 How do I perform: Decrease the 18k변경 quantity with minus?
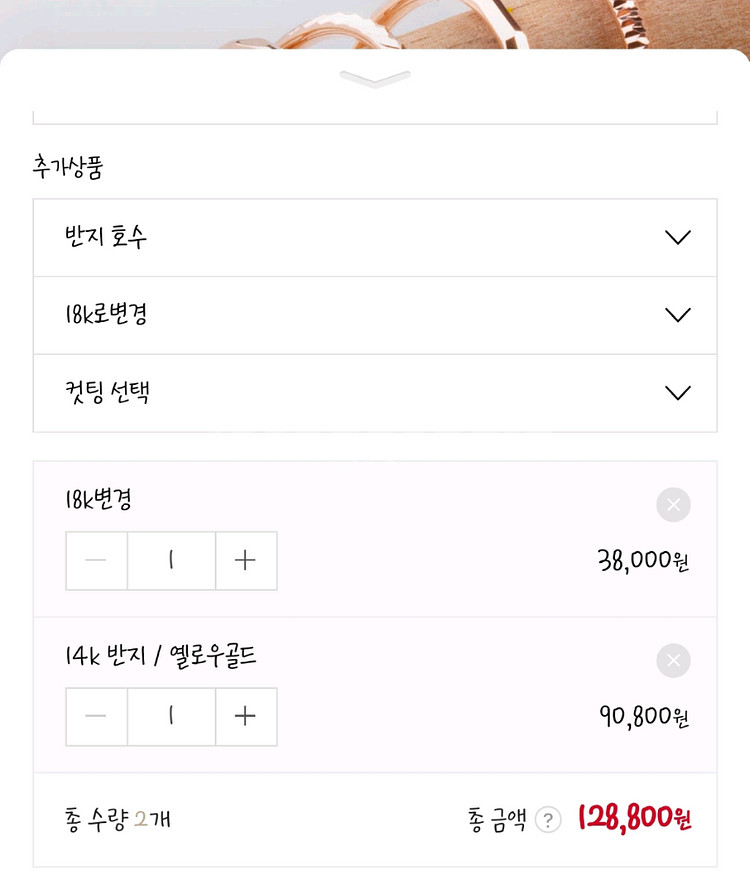tap(97, 561)
